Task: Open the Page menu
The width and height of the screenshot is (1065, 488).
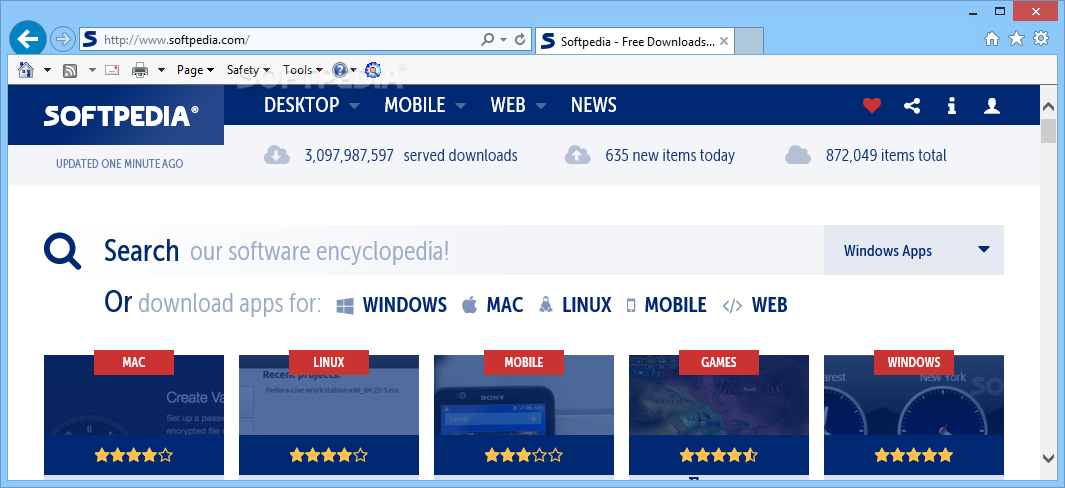Action: (x=196, y=70)
